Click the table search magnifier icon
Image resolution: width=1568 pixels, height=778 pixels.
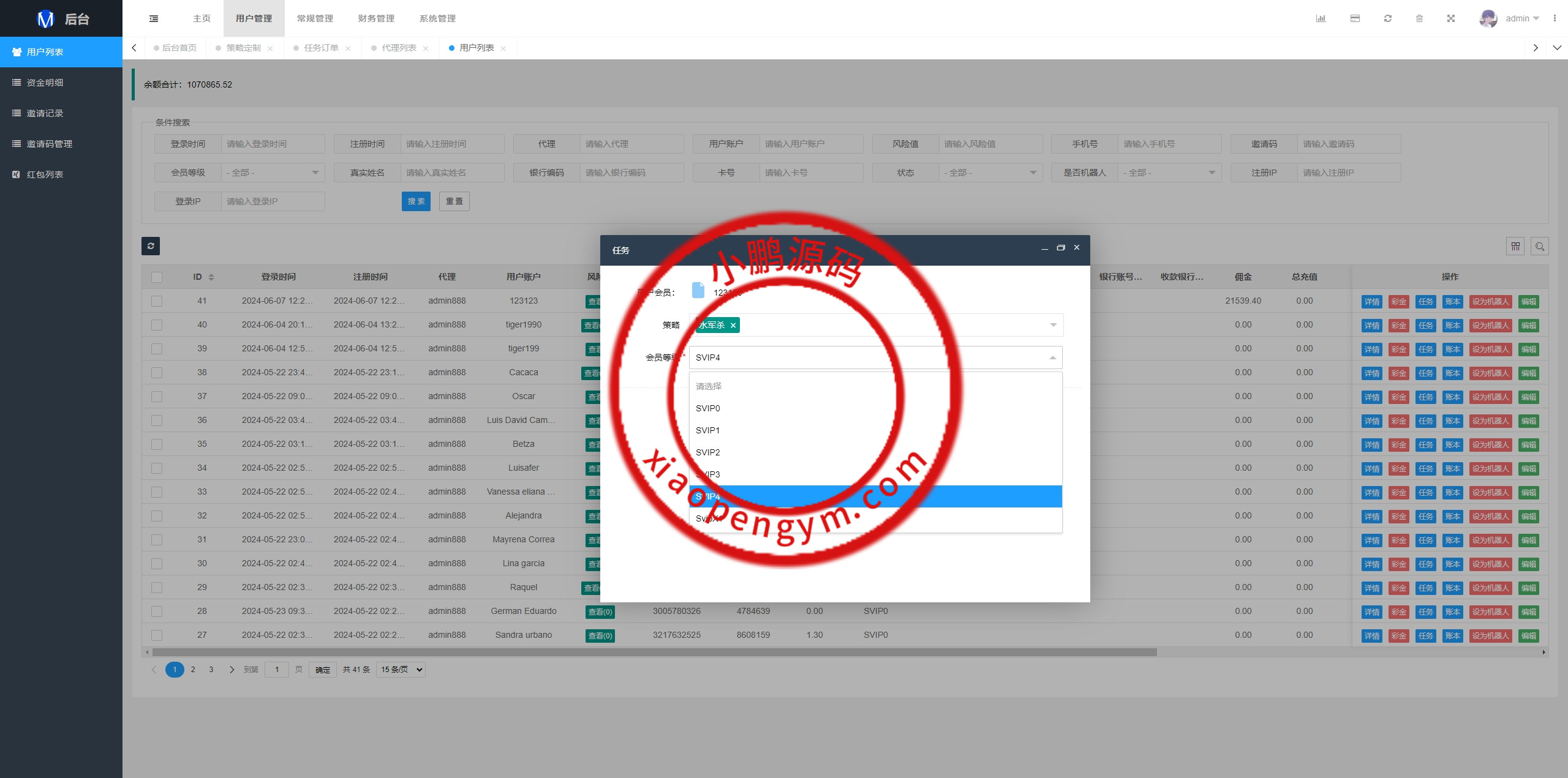pyautogui.click(x=1540, y=246)
